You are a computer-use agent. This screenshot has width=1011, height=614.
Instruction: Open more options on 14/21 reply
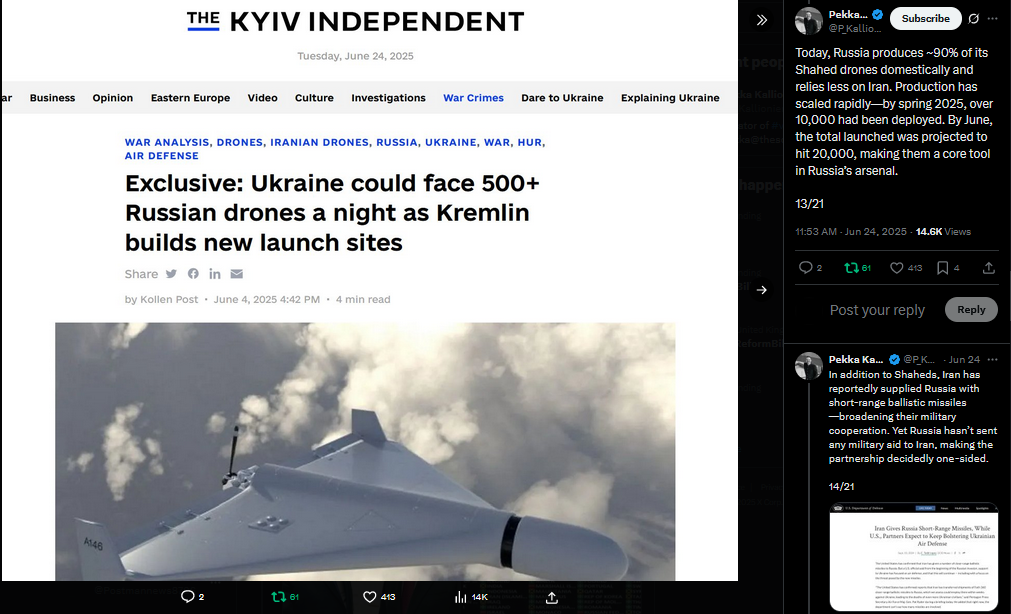pos(992,359)
